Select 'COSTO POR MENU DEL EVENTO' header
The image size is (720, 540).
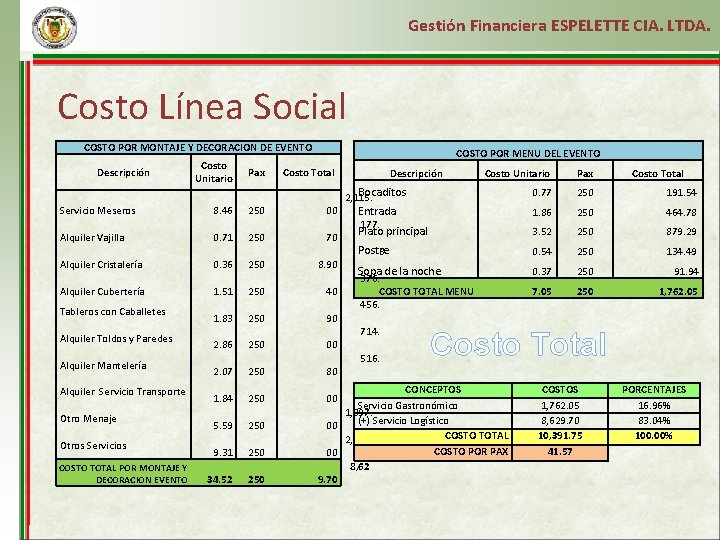pos(528,153)
